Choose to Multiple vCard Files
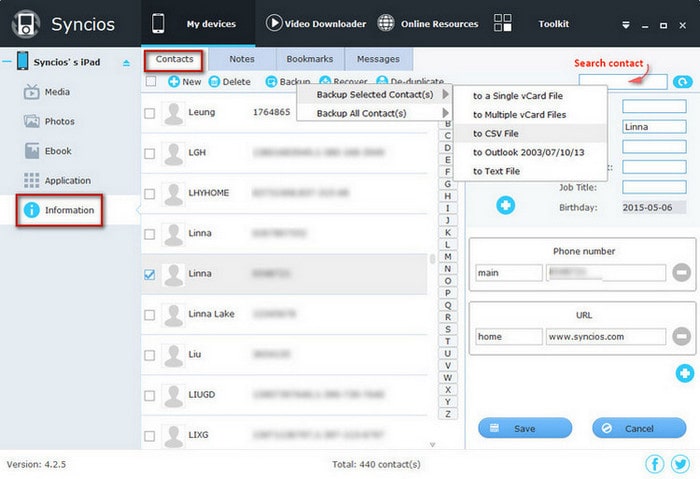The height and width of the screenshot is (479, 700). click(530, 115)
